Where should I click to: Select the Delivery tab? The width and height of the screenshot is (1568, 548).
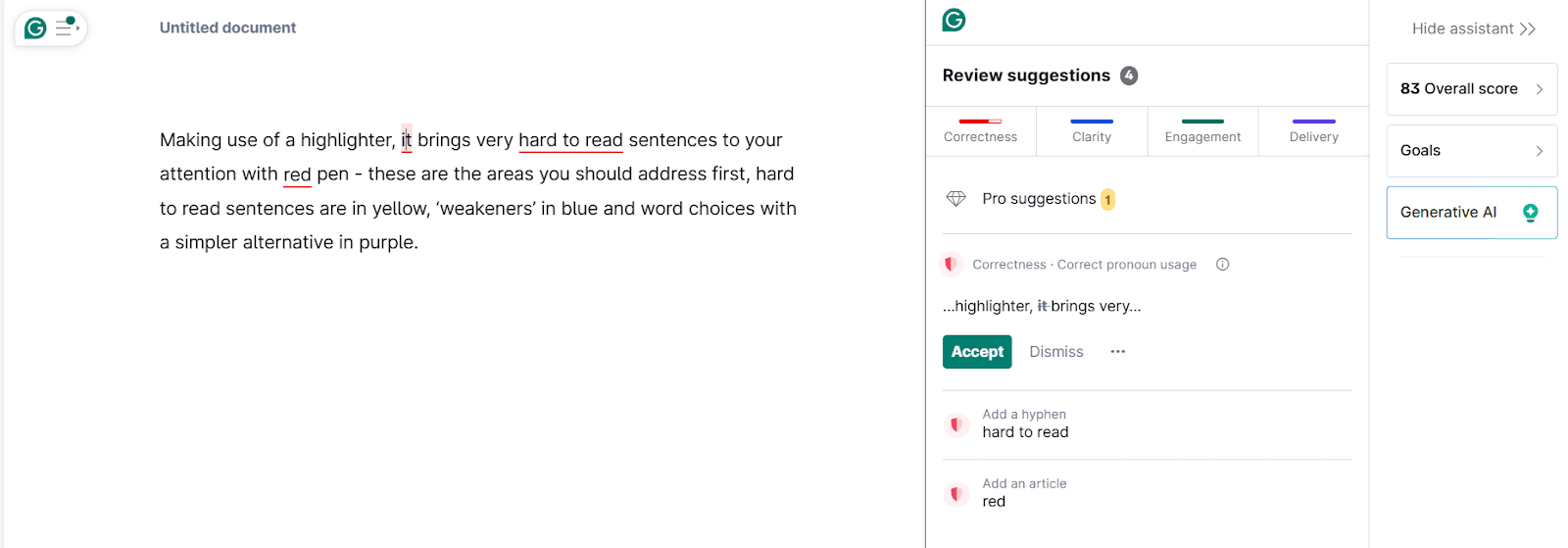(x=1313, y=131)
